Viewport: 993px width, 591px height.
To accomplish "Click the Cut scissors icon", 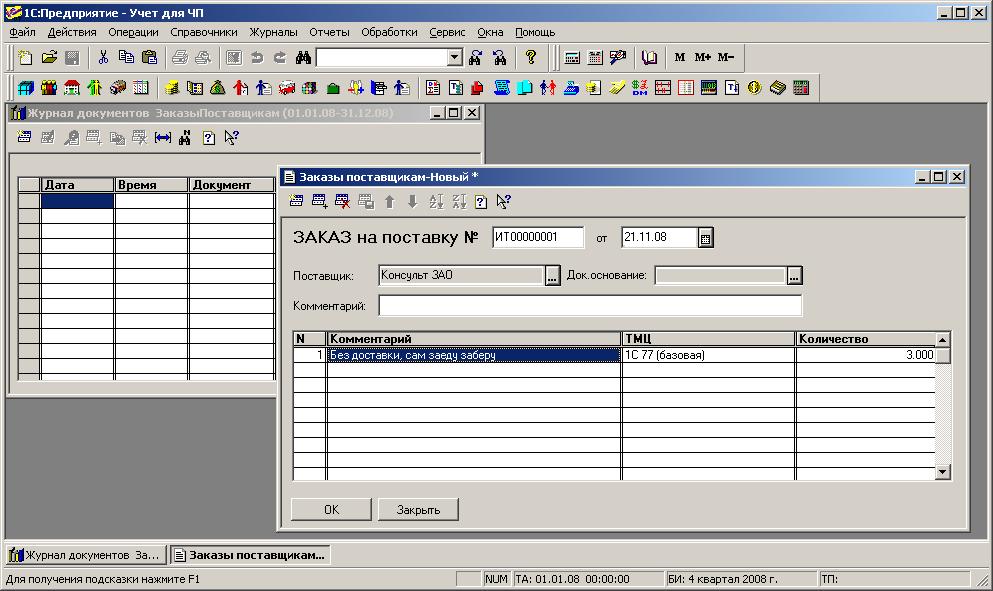I will (103, 58).
